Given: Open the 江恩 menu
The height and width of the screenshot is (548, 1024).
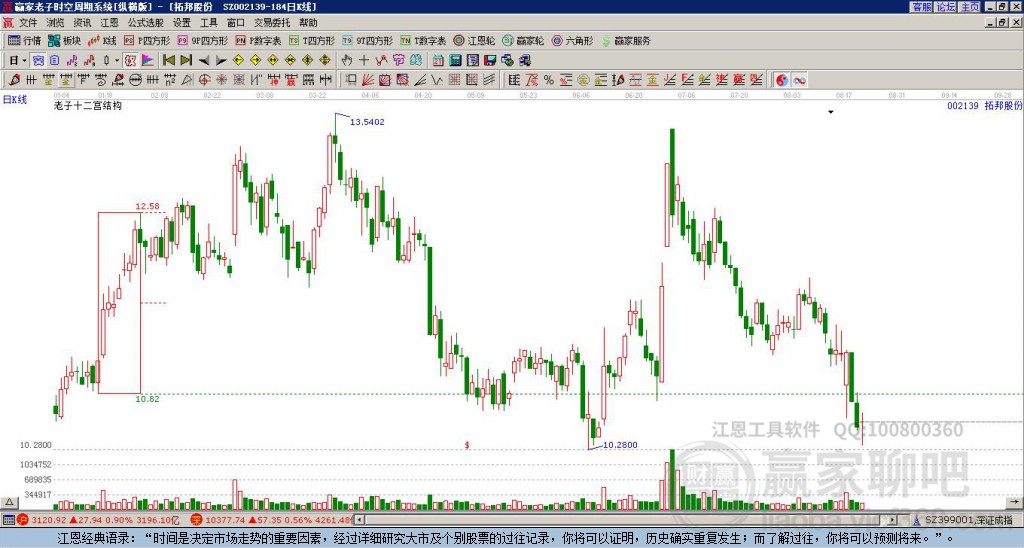Looking at the screenshot, I should click(109, 23).
